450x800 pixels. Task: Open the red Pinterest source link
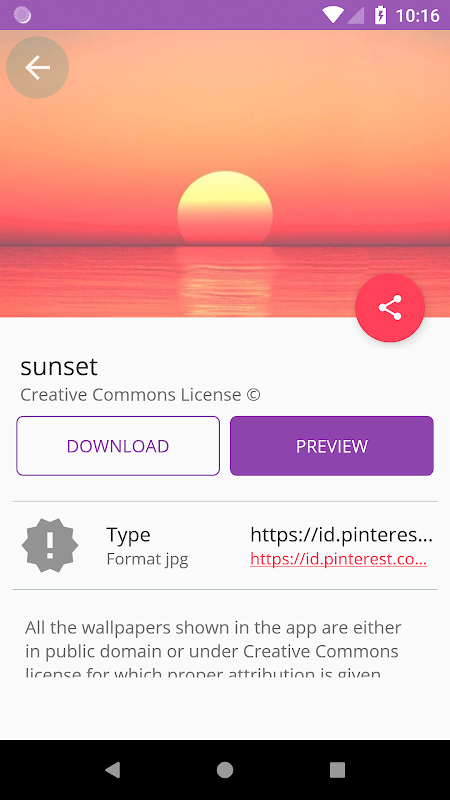(x=338, y=559)
